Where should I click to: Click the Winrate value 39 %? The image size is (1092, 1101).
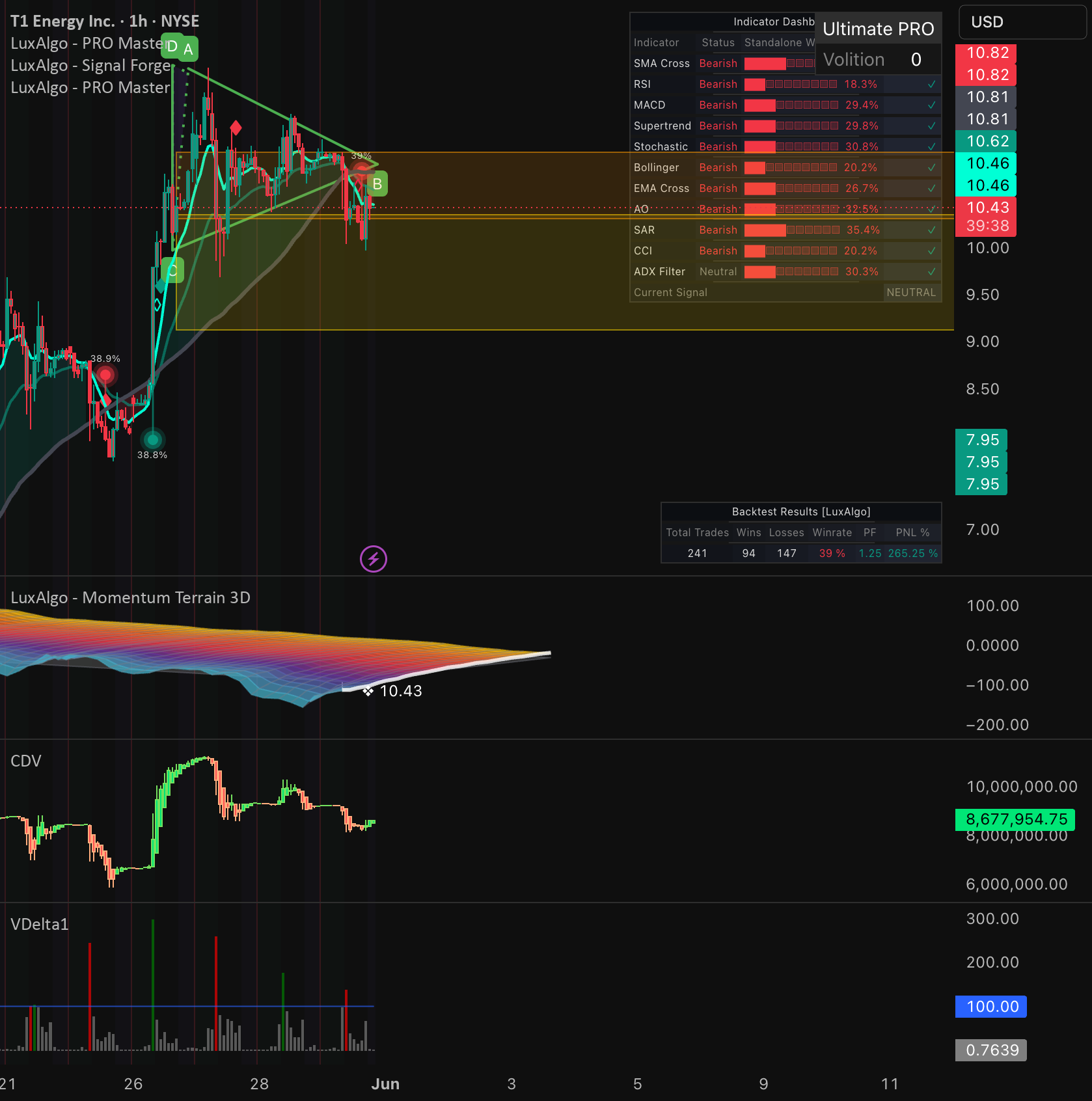point(832,553)
